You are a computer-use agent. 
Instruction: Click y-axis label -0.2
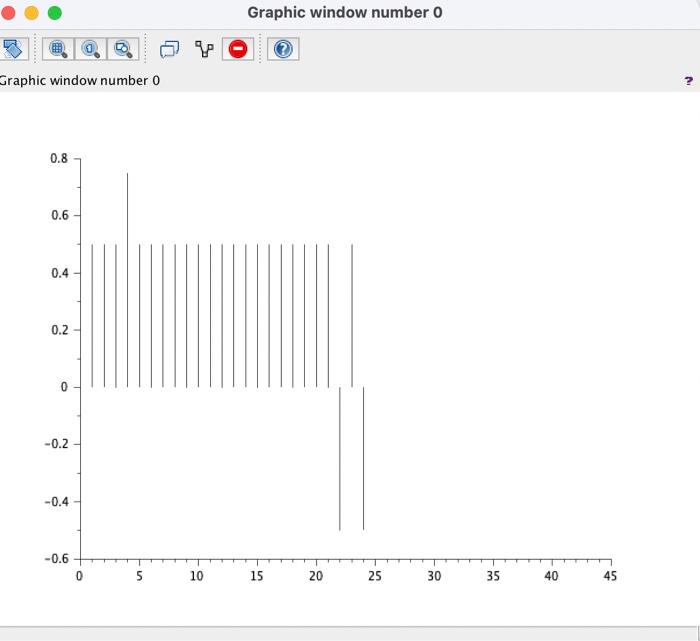[56, 444]
